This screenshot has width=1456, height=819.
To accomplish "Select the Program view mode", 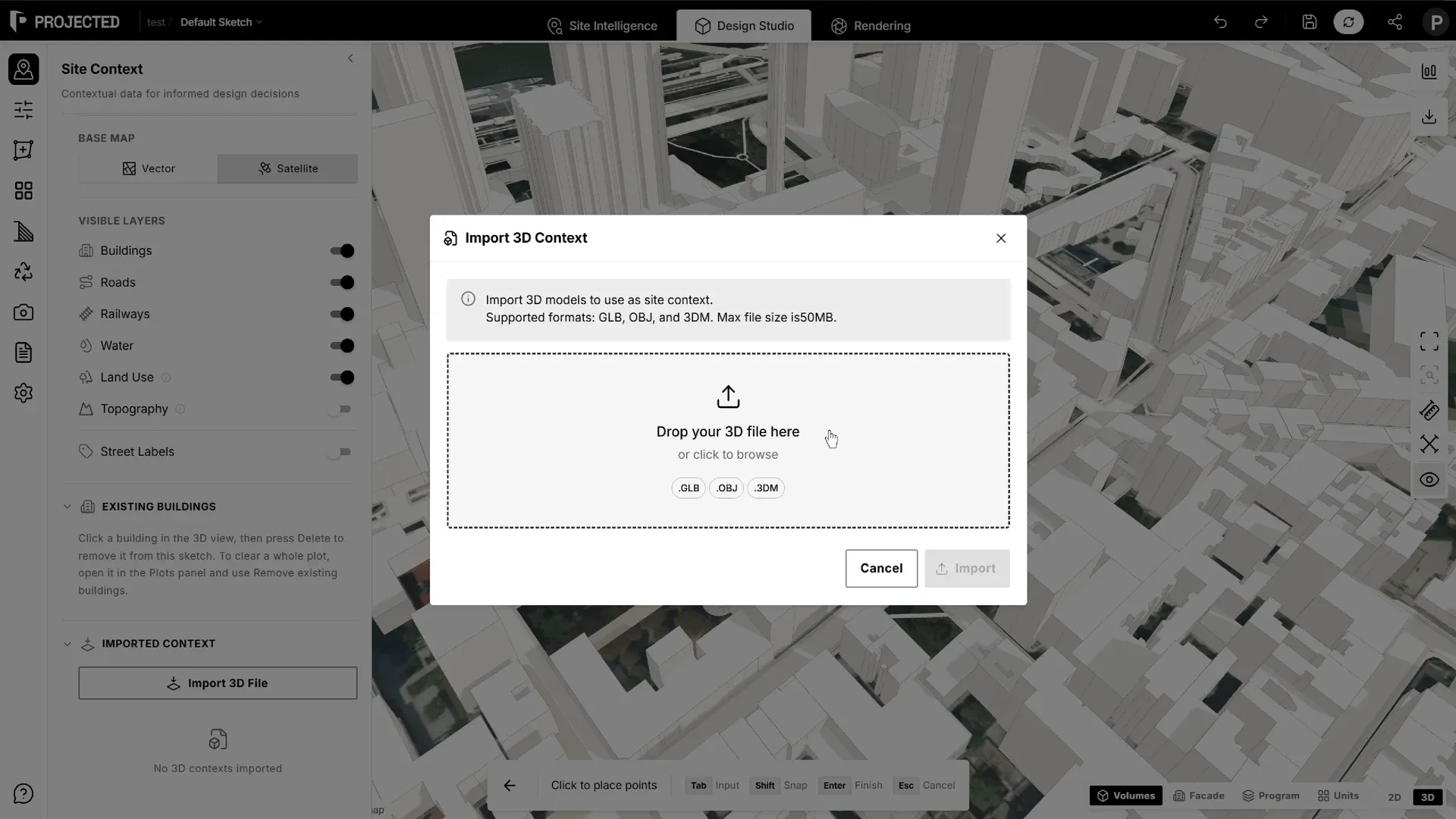I will pos(1271,795).
